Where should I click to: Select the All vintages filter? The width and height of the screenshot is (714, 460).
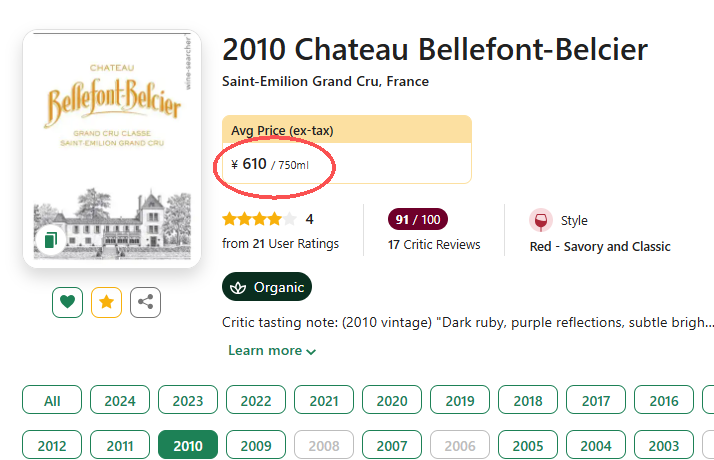tap(52, 401)
